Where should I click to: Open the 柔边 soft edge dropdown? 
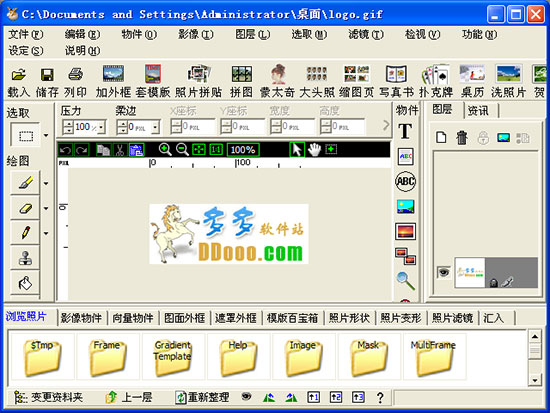click(x=155, y=127)
